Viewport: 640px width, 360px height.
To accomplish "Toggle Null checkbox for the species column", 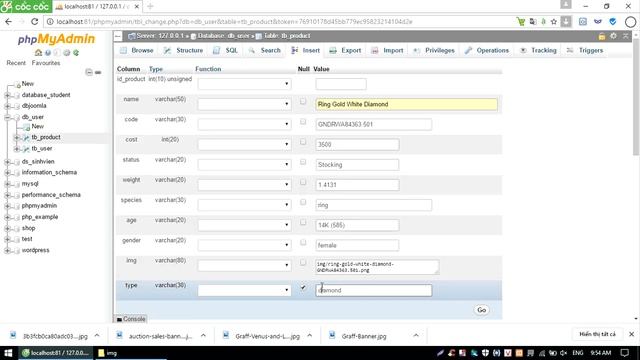I will 303,202.
